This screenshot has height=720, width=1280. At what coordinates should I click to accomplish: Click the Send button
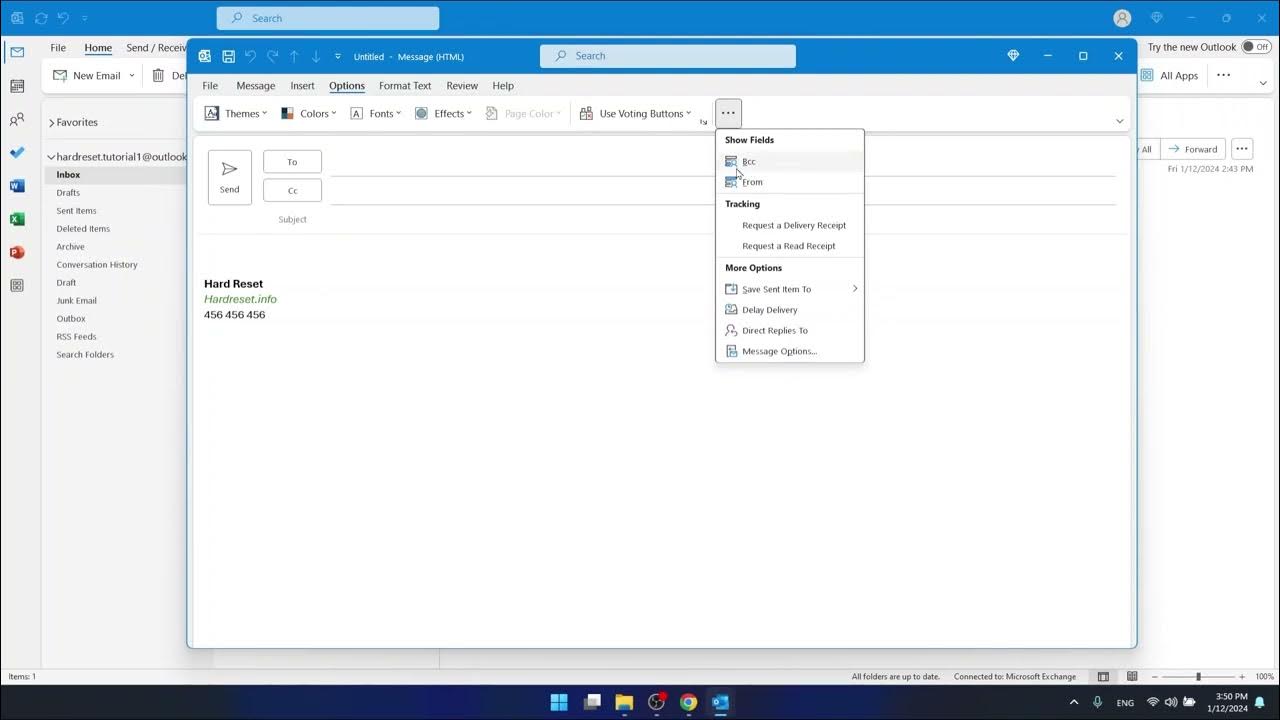(x=229, y=177)
